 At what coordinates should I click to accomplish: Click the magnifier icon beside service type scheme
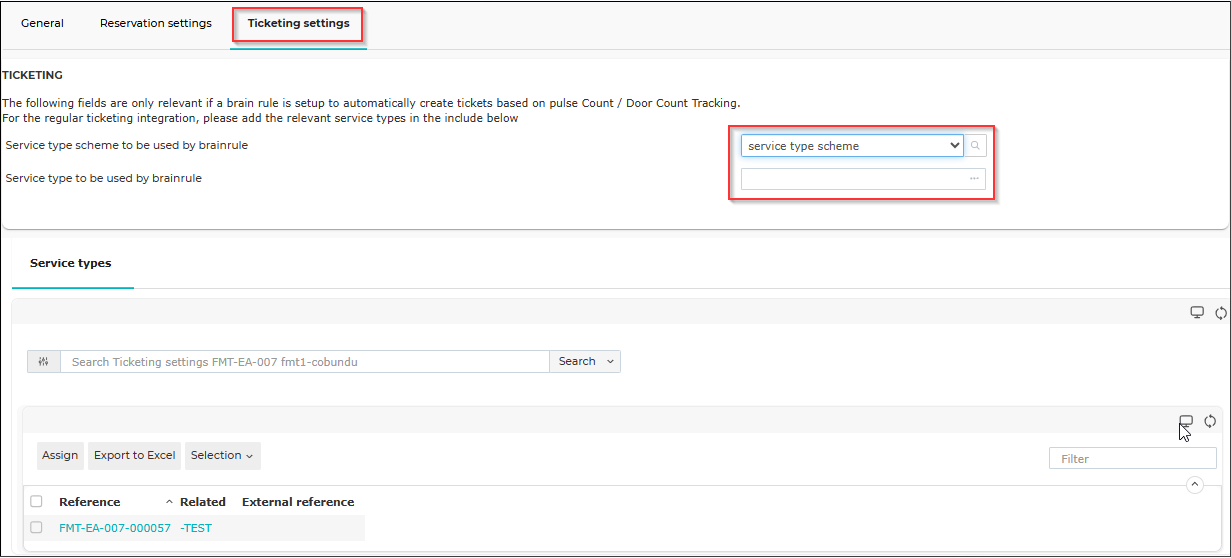coord(975,146)
